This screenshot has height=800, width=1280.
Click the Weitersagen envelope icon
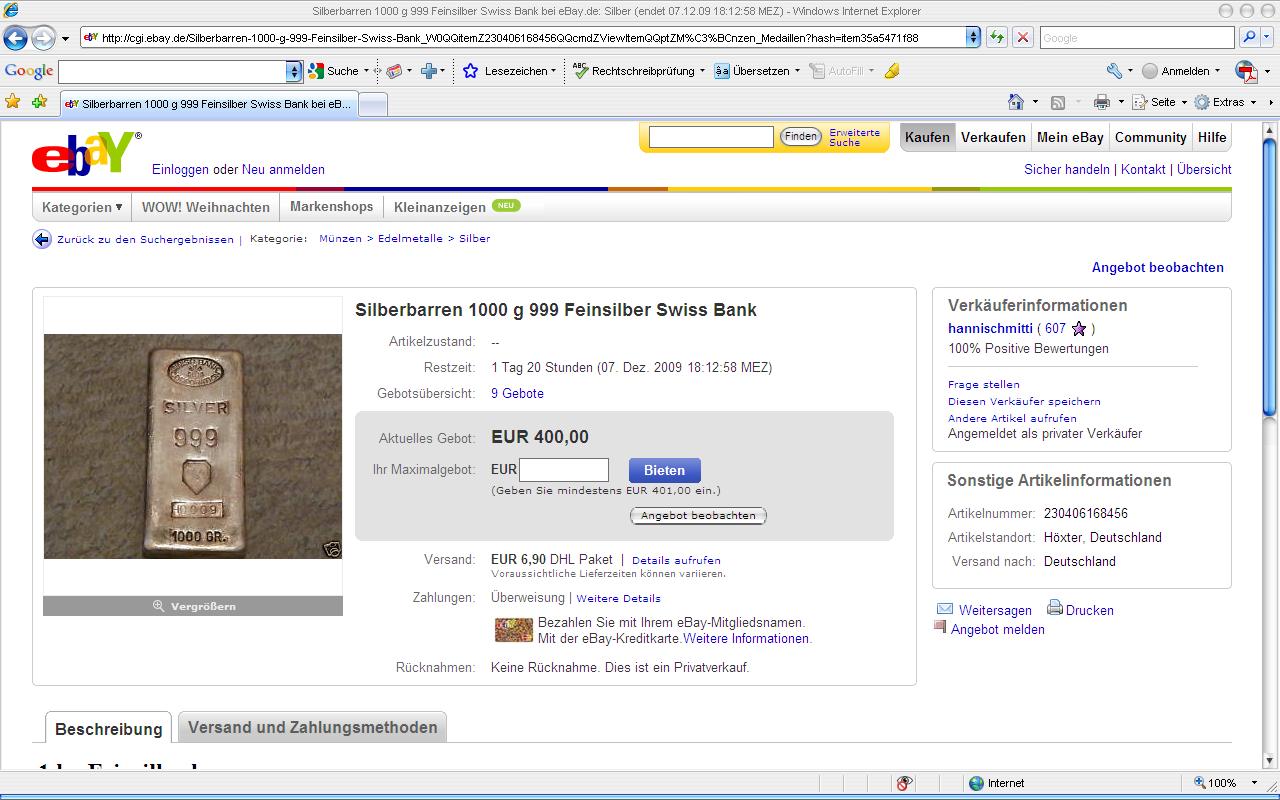(x=945, y=609)
